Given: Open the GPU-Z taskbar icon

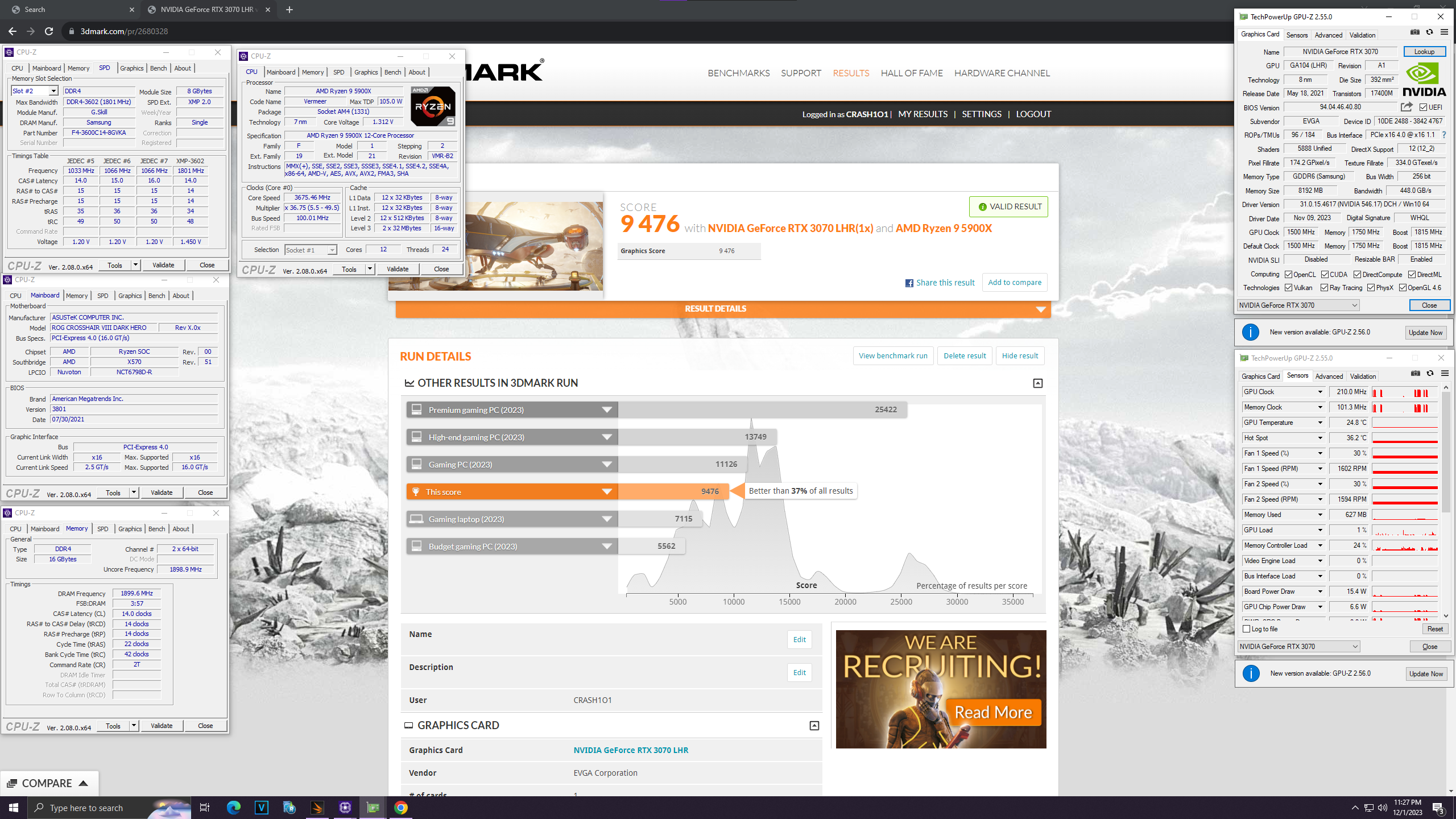Looking at the screenshot, I should click(373, 808).
